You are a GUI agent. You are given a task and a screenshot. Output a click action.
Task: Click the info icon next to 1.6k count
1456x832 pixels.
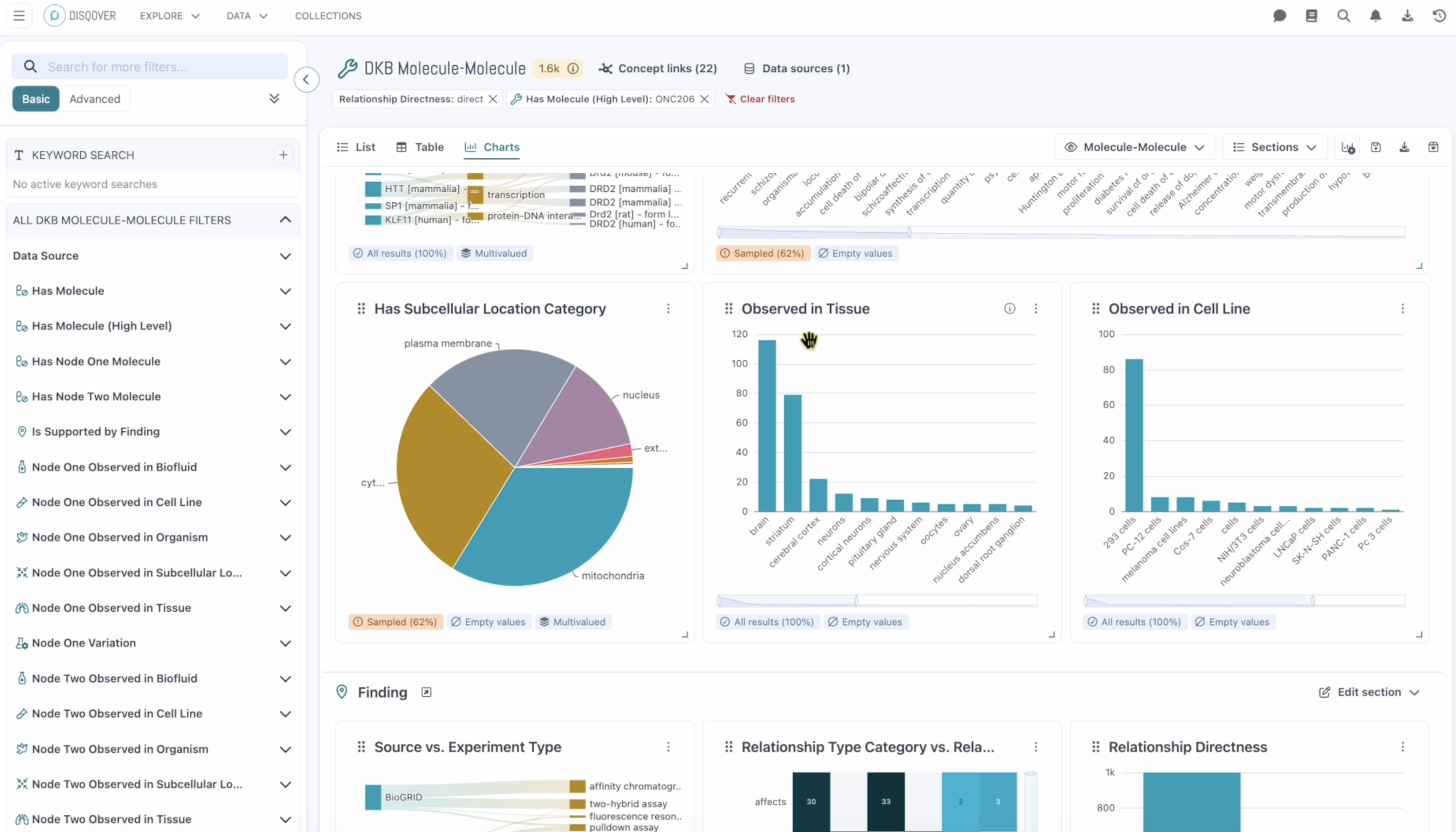pos(572,68)
